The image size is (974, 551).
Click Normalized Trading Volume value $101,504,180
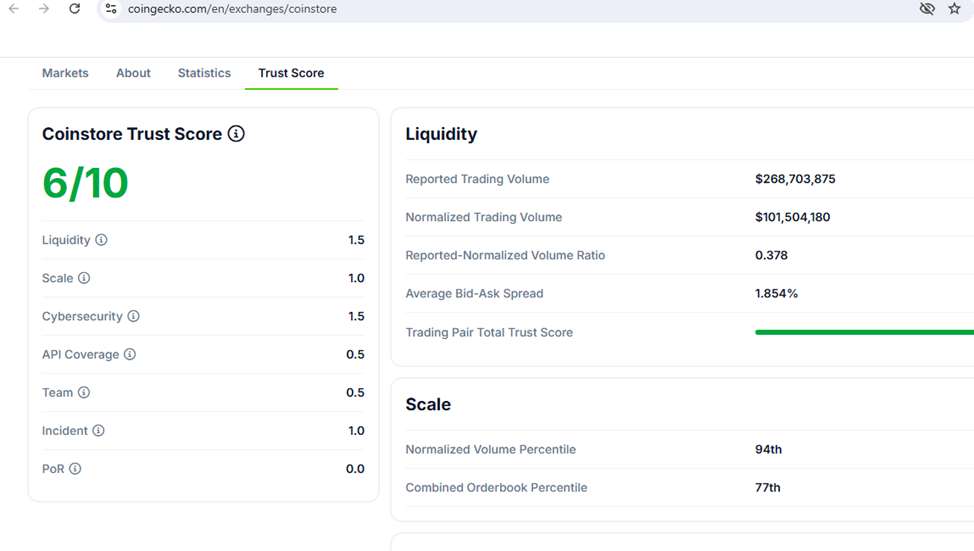[793, 217]
